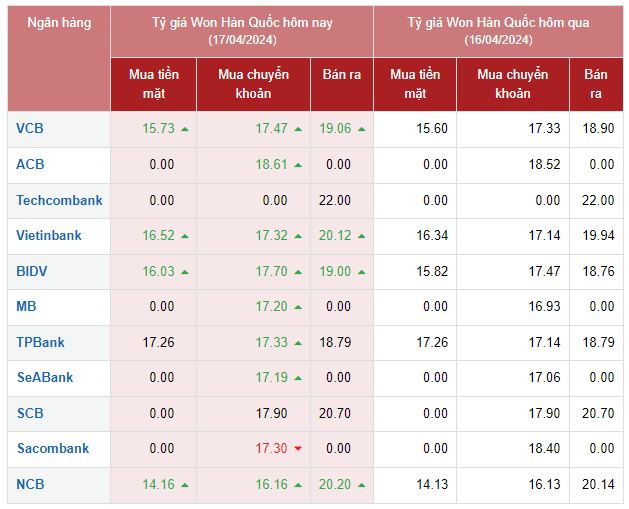The width and height of the screenshot is (629, 509).
Task: Click green up arrow beside VCB 15.73
Action: tap(185, 129)
